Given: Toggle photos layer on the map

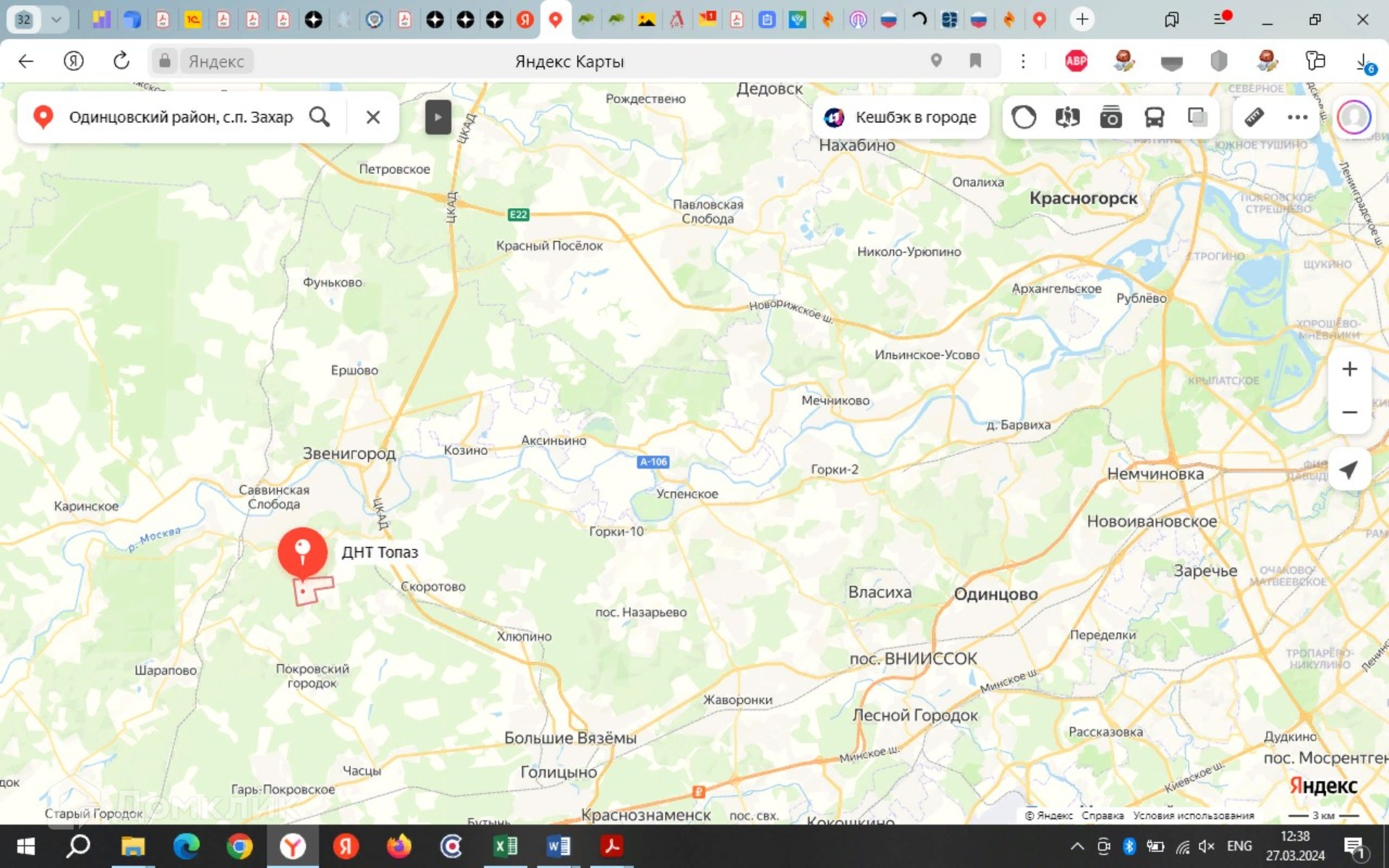Looking at the screenshot, I should tap(1110, 117).
